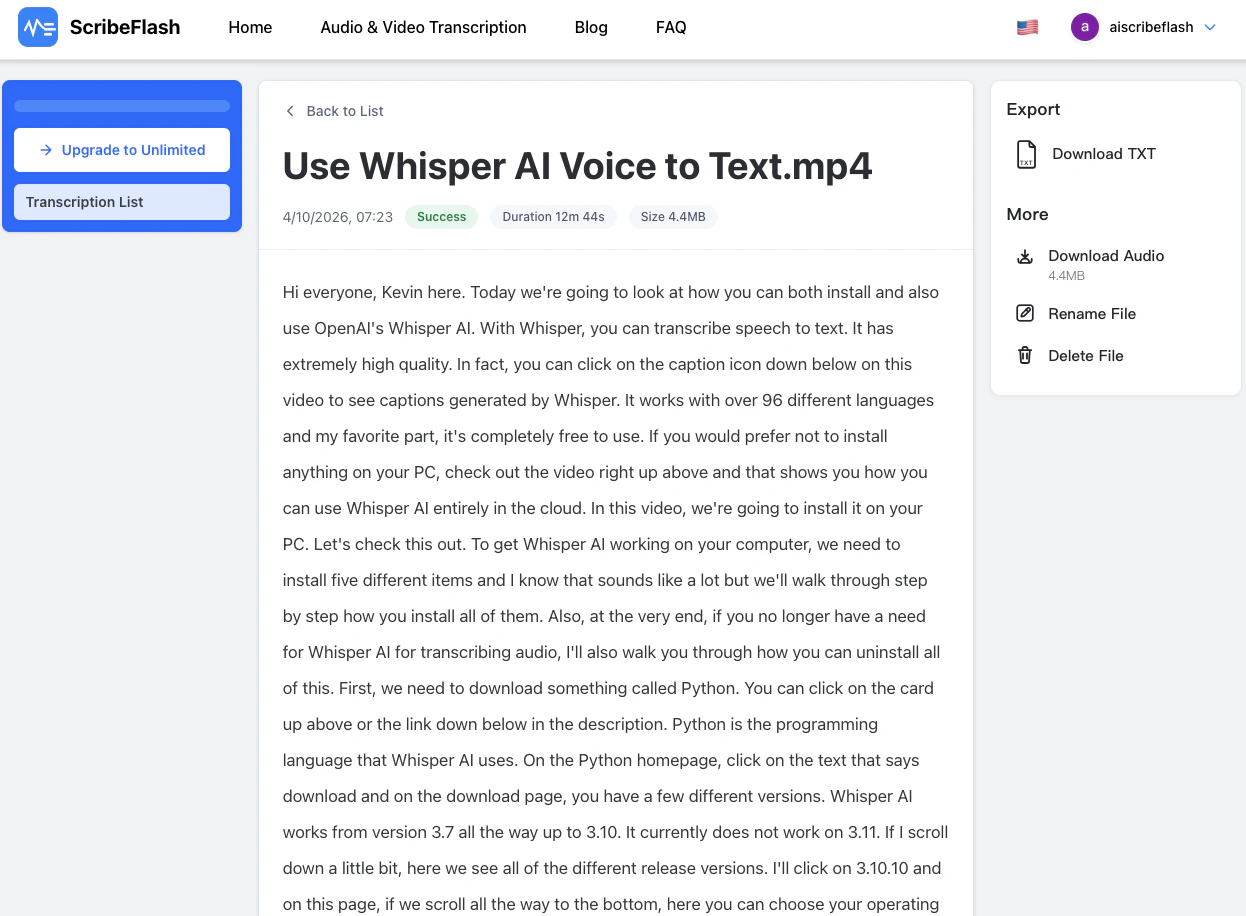Click the 4/10/2026, 07:23 timestamp
The width and height of the screenshot is (1246, 916).
338,217
